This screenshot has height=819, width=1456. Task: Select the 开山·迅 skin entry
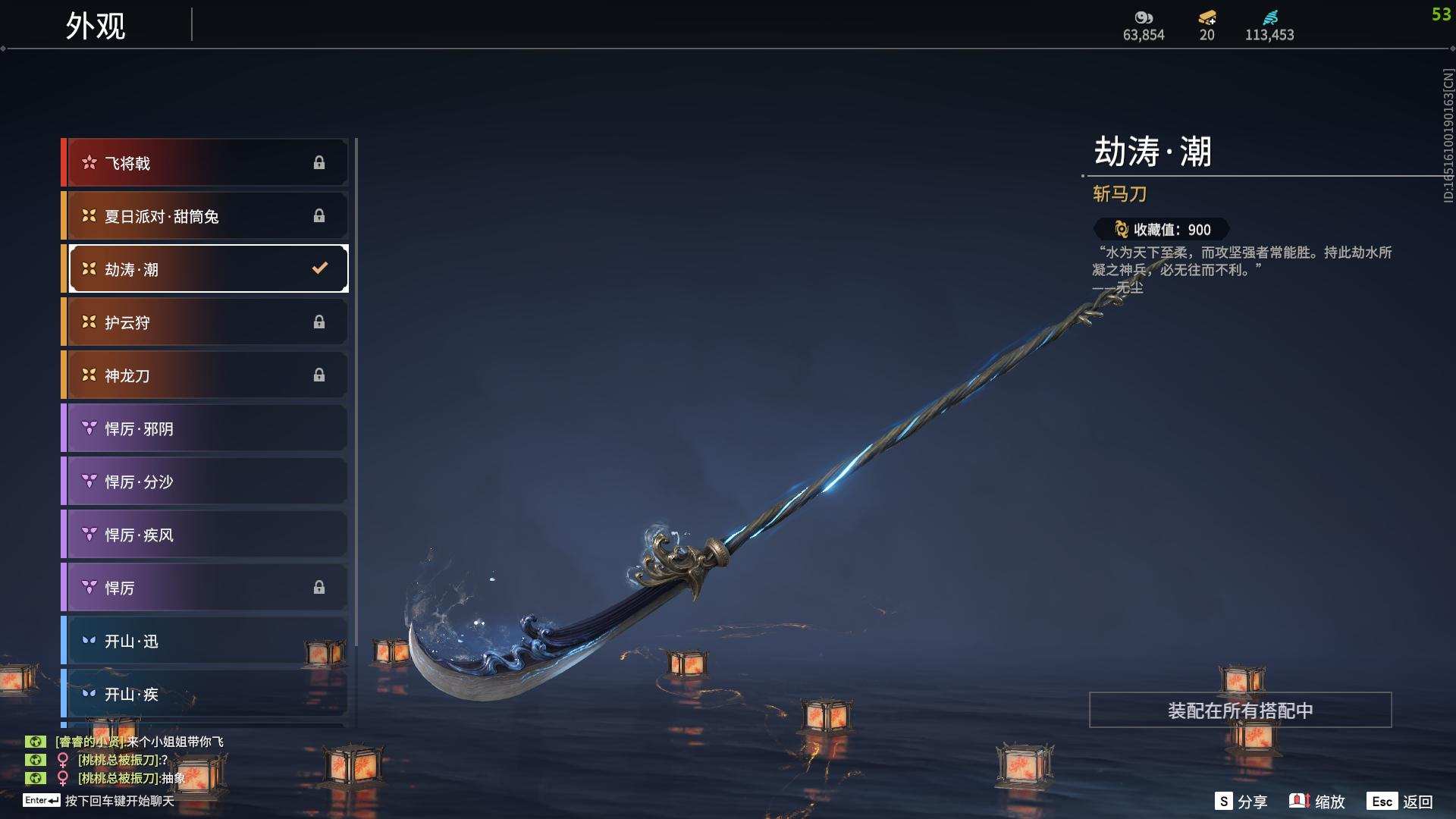pyautogui.click(x=205, y=641)
